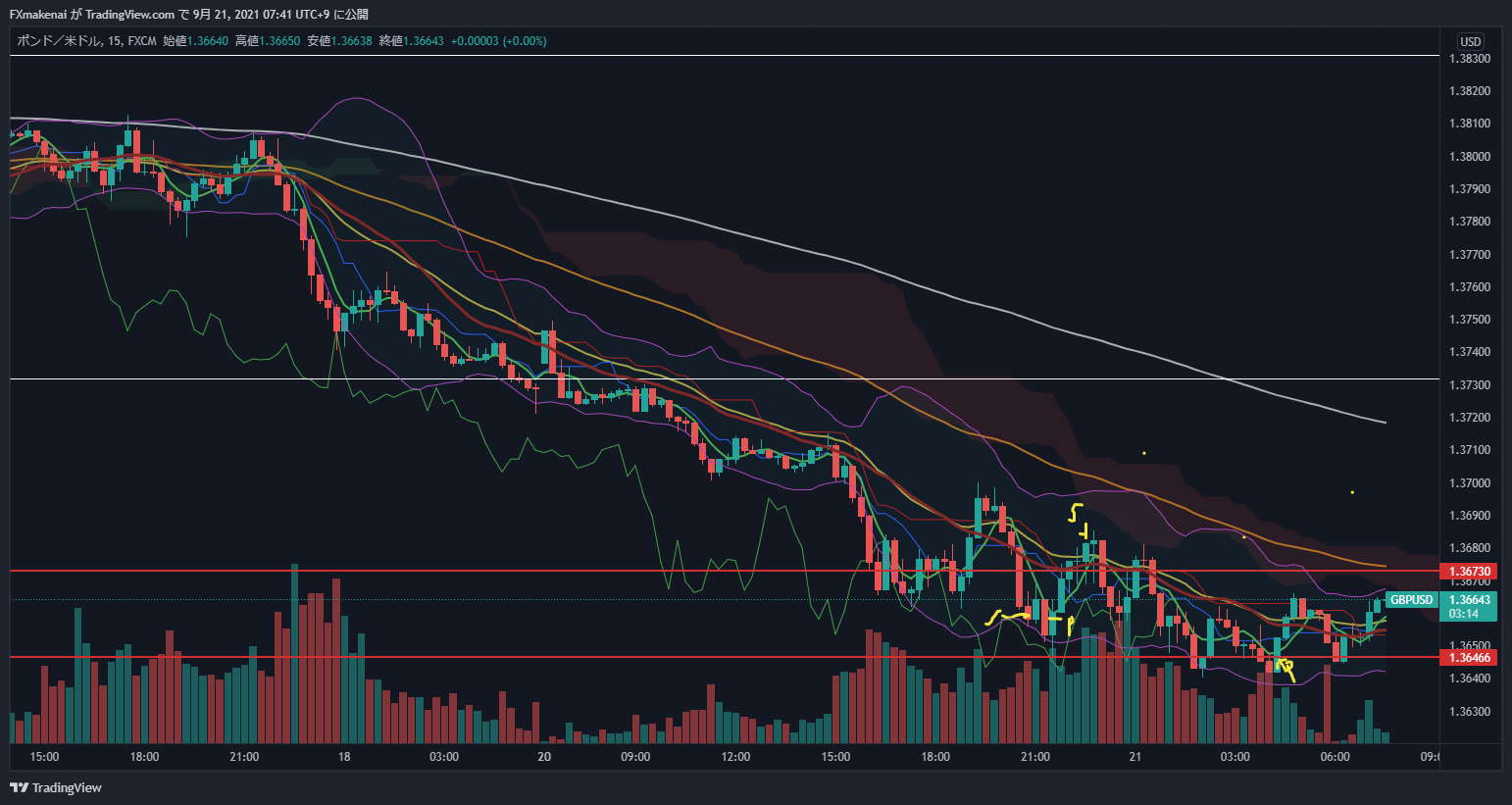This screenshot has height=805, width=1512.
Task: Select the 安値1.36638 low value
Action: 339,41
